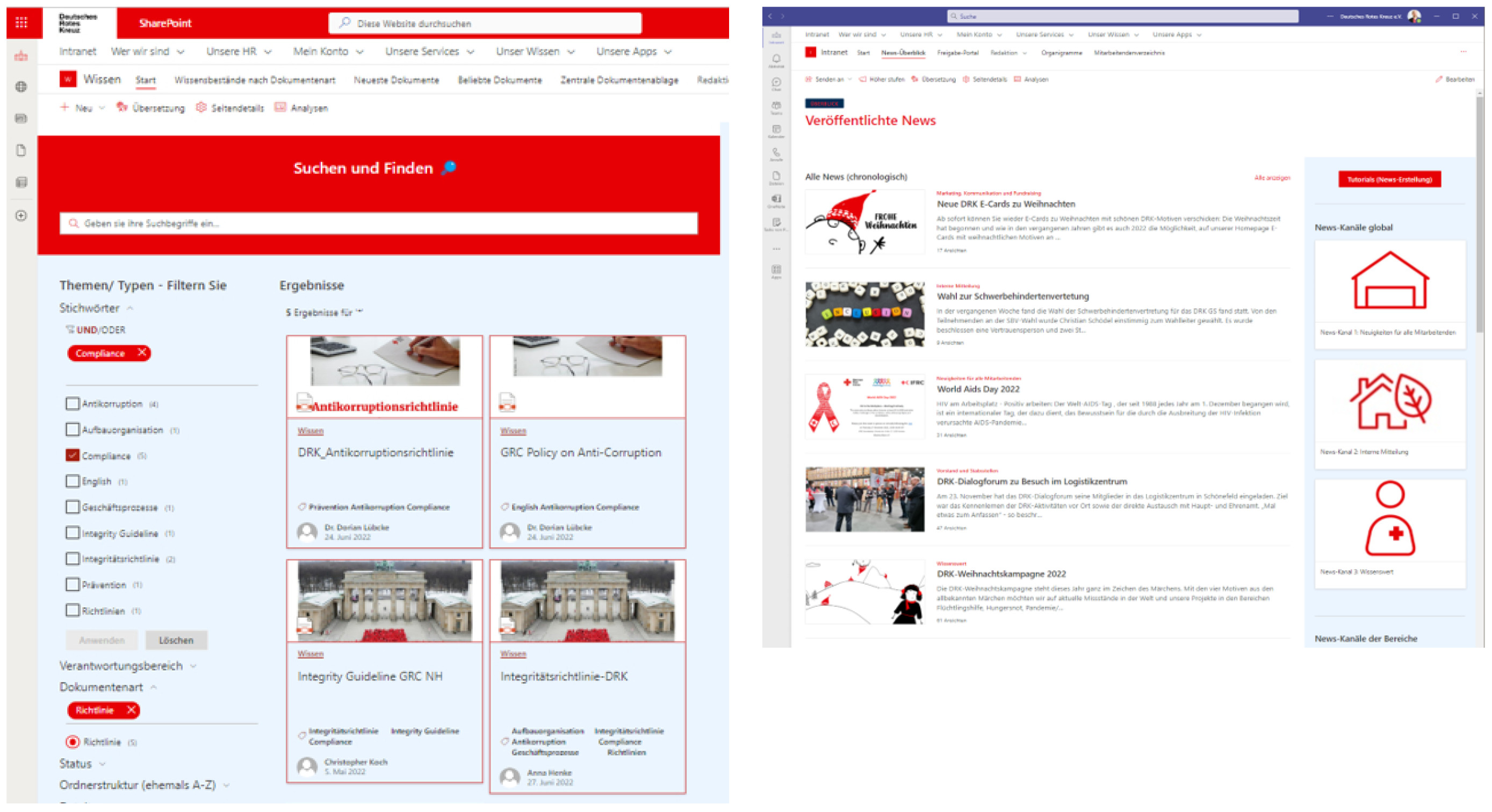Open Zentrale Dokumentenablage tab

coord(619,80)
